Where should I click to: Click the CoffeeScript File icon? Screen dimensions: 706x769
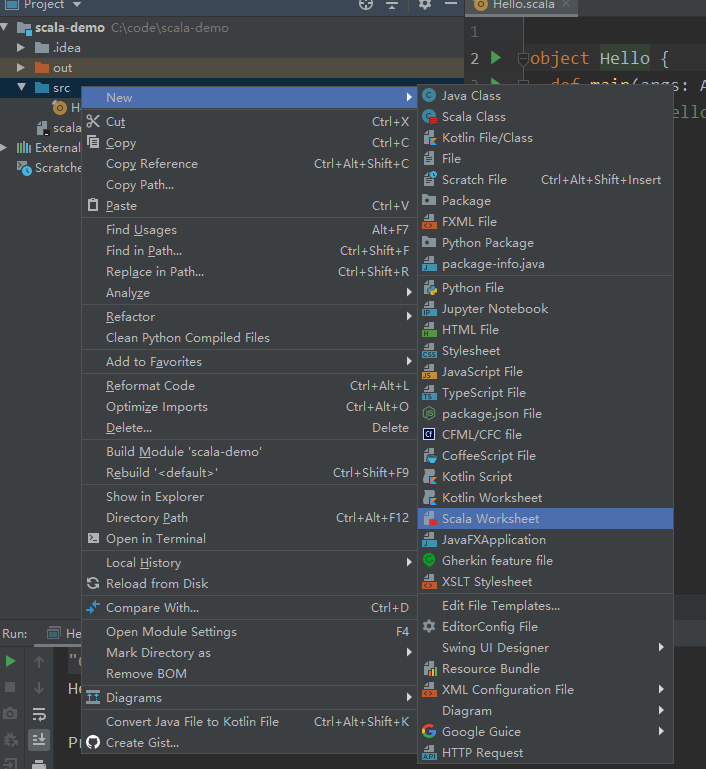429,456
